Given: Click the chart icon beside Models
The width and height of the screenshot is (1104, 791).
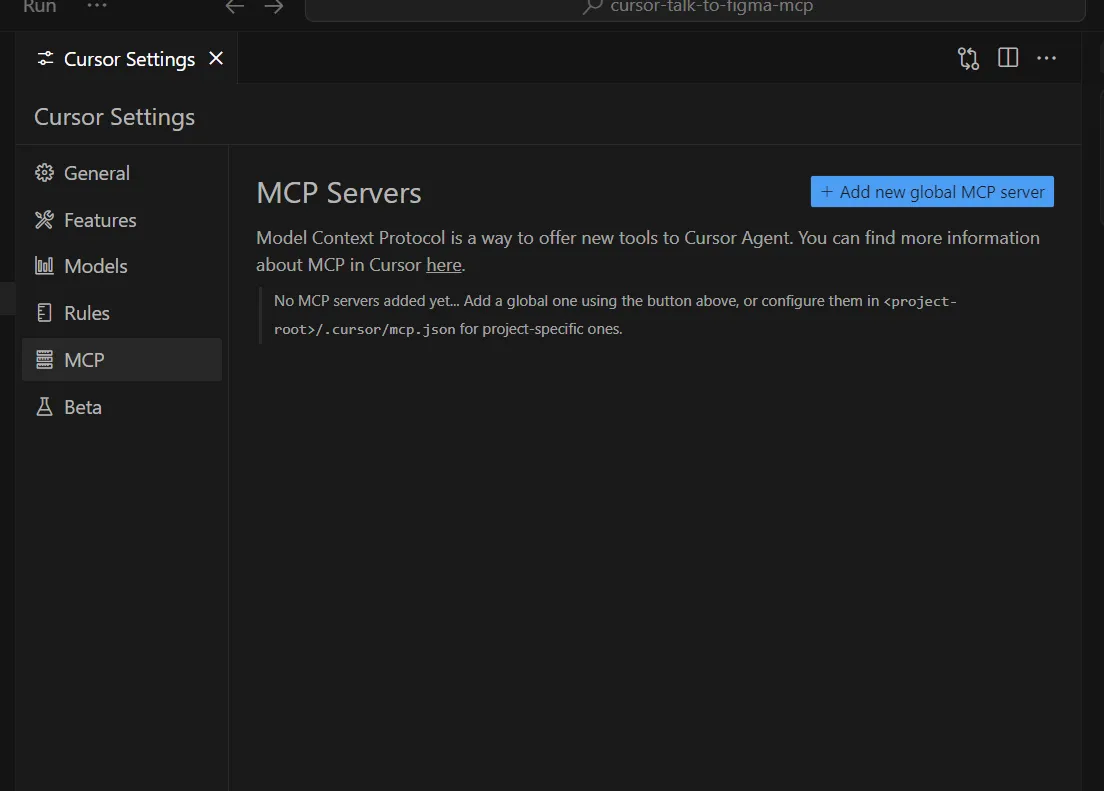Looking at the screenshot, I should (x=44, y=266).
